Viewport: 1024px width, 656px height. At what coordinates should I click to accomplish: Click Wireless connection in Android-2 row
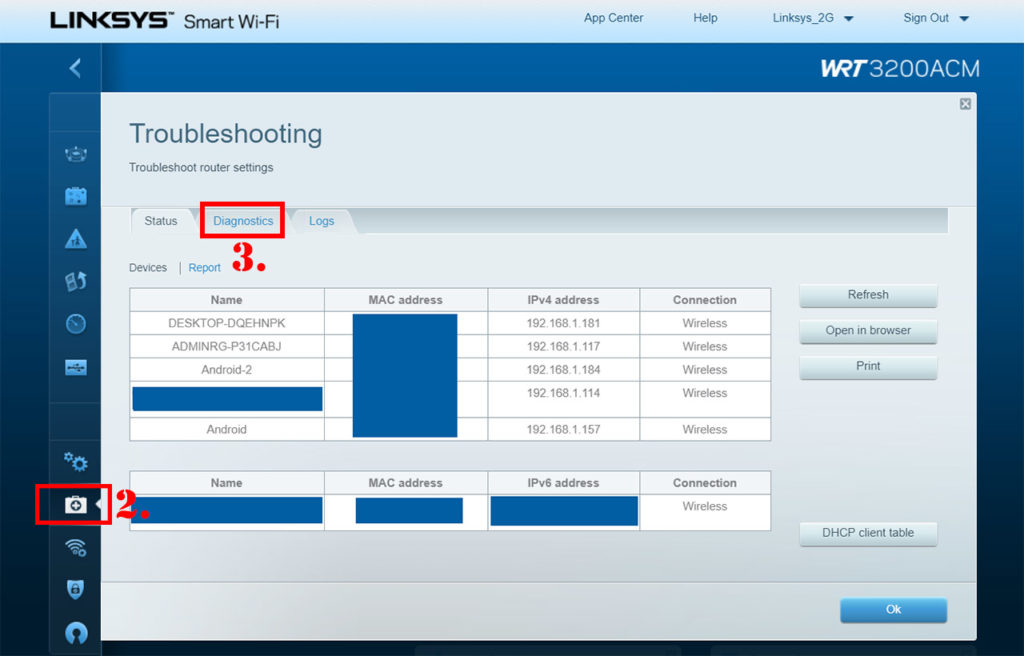[x=705, y=370]
